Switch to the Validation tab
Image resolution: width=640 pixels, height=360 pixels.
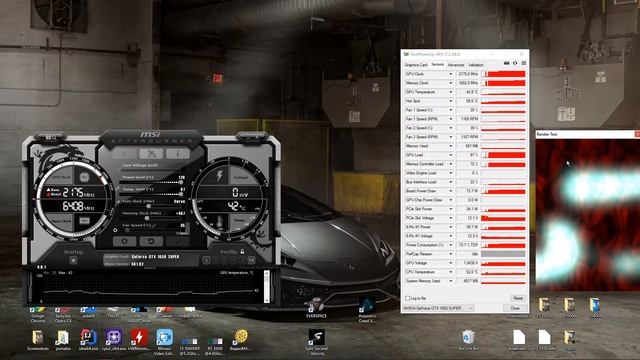pos(476,64)
